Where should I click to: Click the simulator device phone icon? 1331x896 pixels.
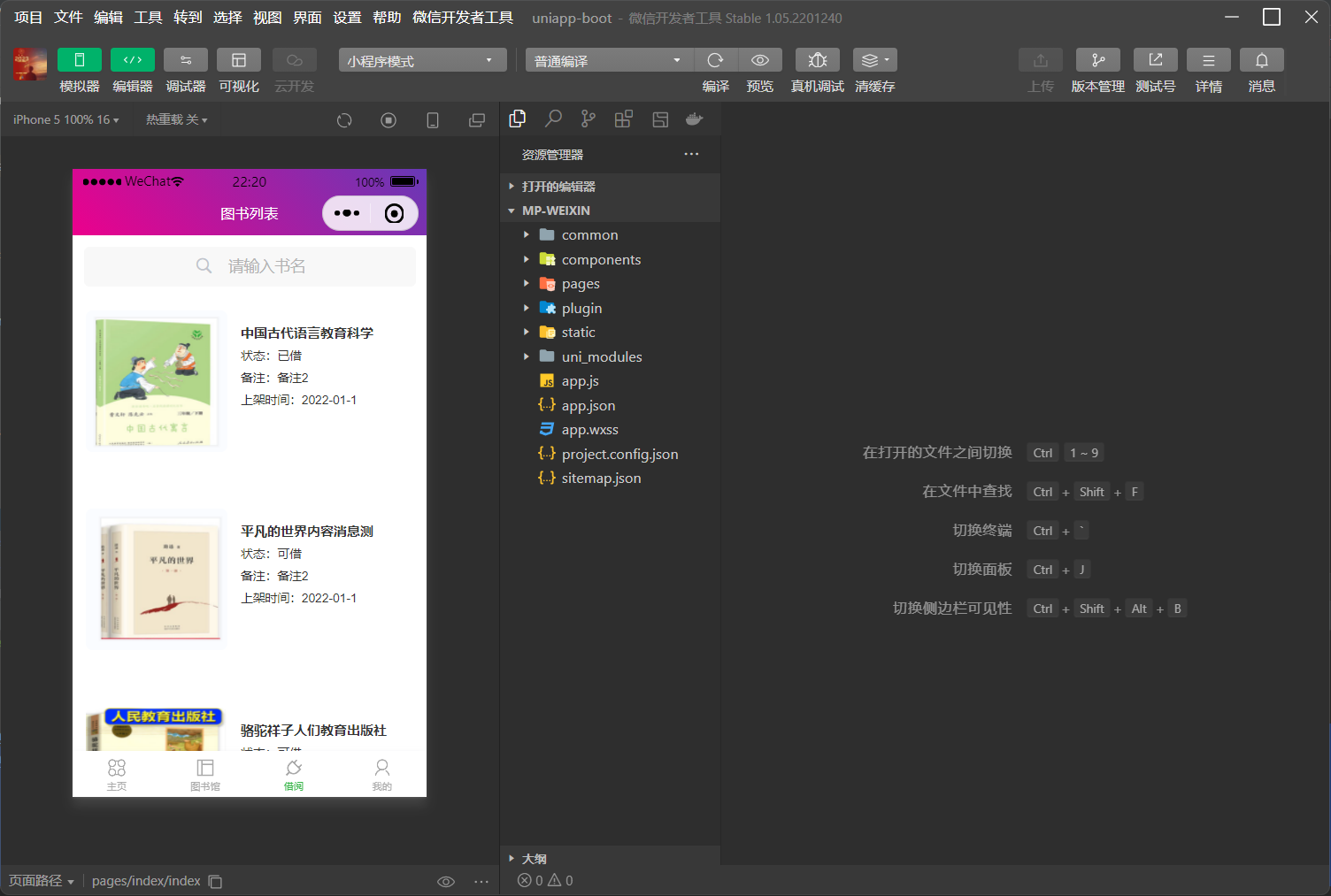click(433, 120)
